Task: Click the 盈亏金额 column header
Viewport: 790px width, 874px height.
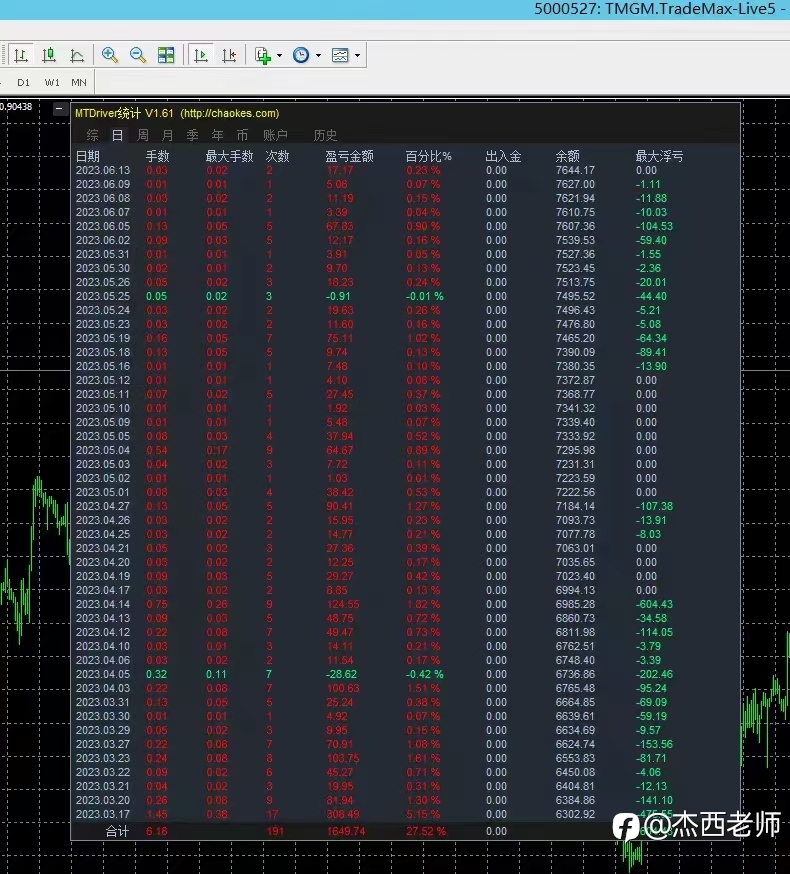Action: pos(350,156)
